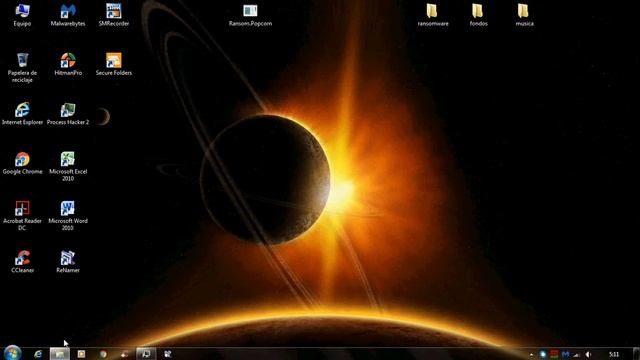
Task: Open the Windows Start menu
Action: pos(12,353)
